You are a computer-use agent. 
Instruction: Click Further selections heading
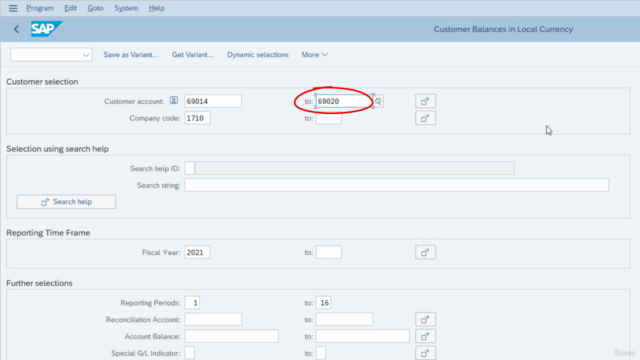point(39,283)
